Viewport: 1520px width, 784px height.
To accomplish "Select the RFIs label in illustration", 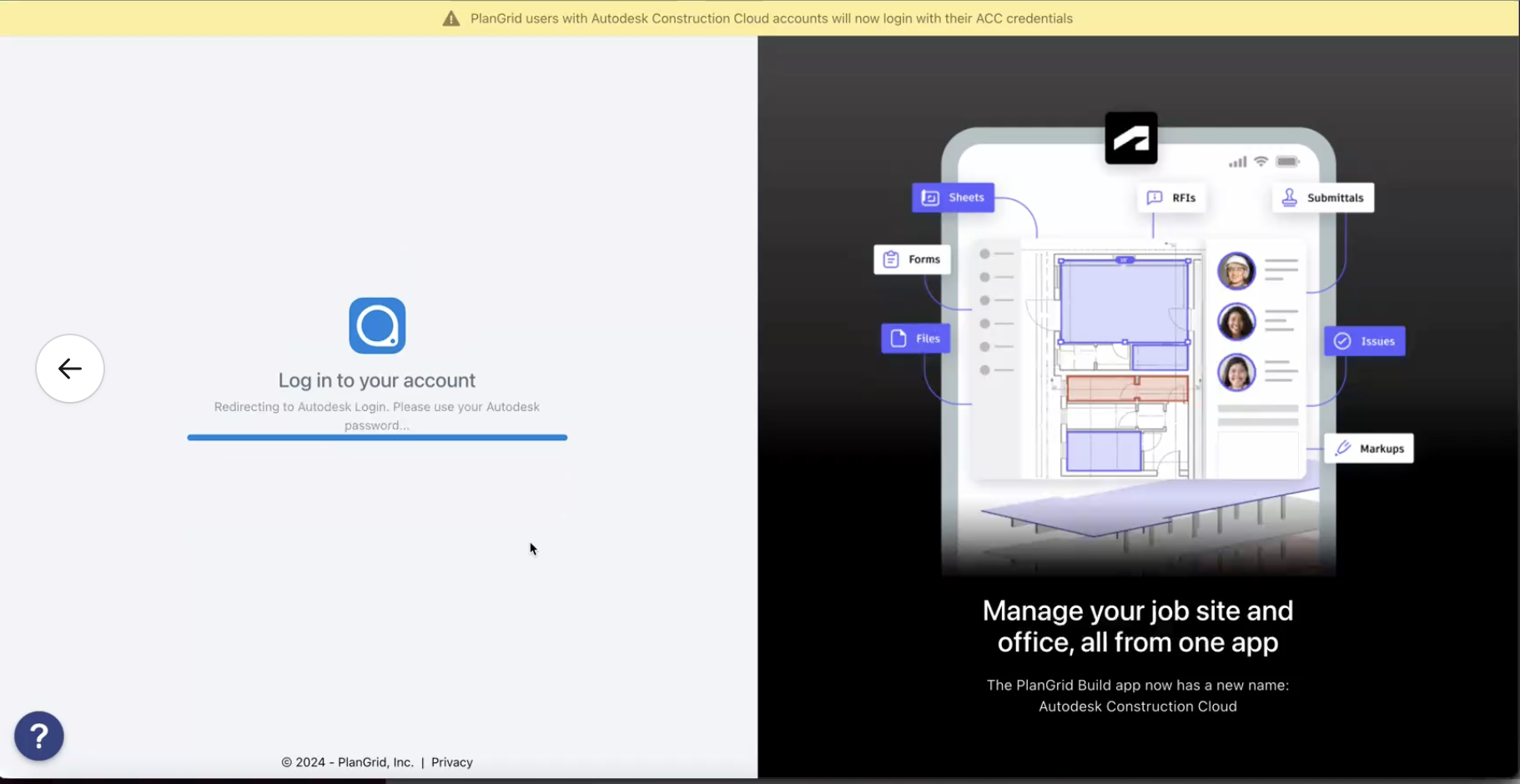I will [1171, 198].
